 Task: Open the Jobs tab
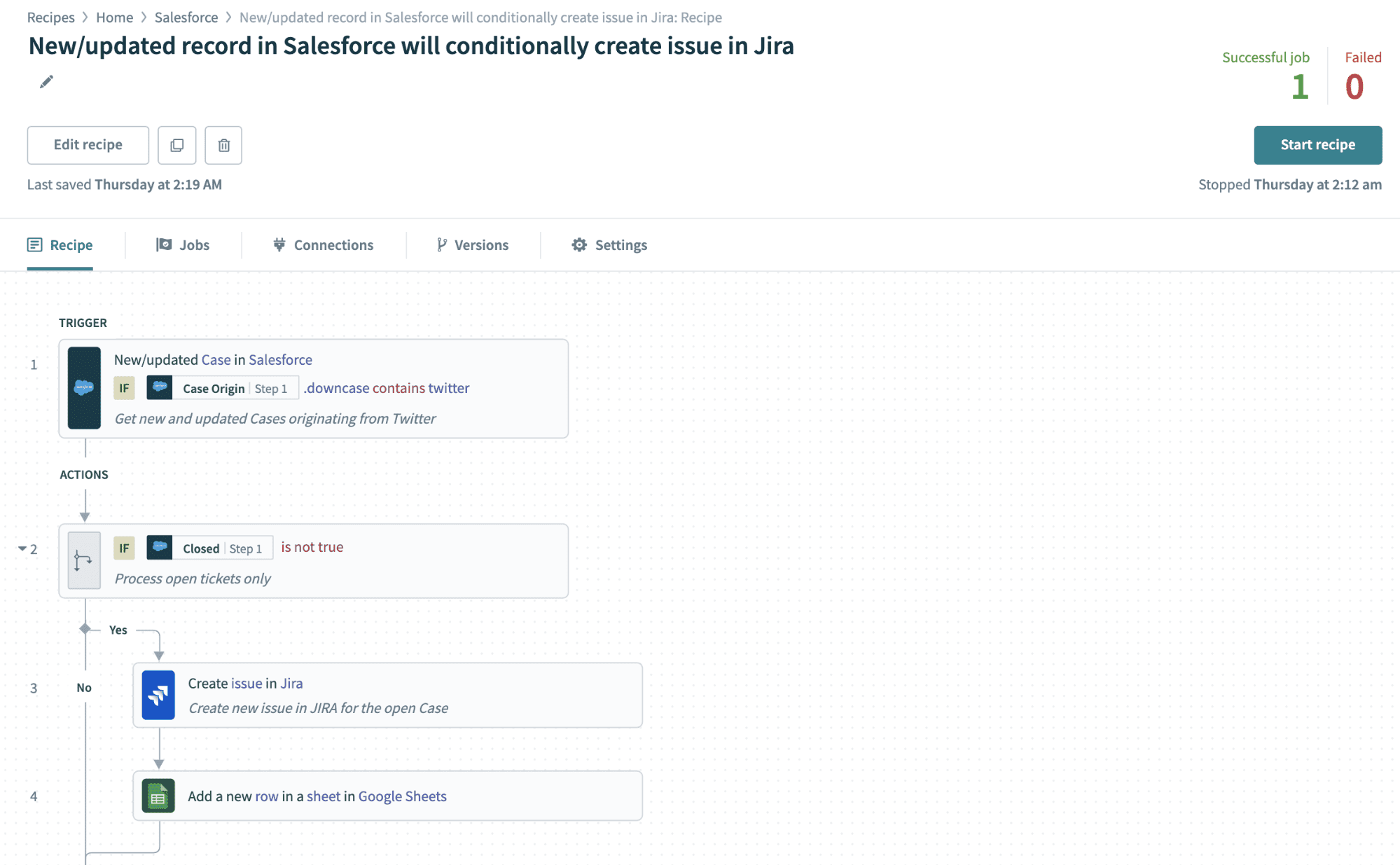point(183,245)
